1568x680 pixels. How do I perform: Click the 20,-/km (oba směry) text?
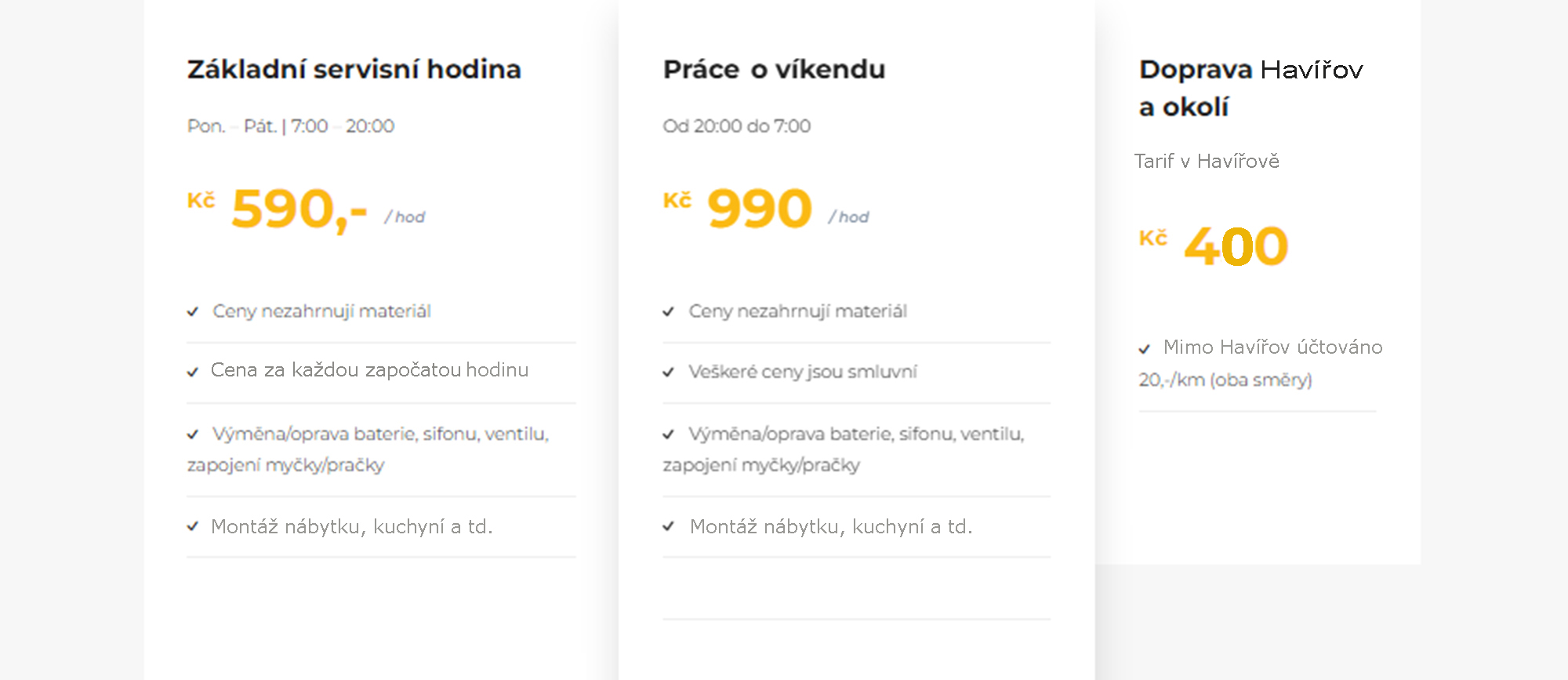point(1225,380)
